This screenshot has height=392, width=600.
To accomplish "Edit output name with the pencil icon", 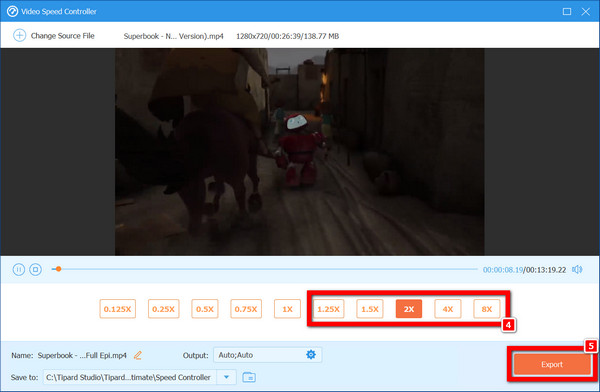I will click(x=138, y=355).
